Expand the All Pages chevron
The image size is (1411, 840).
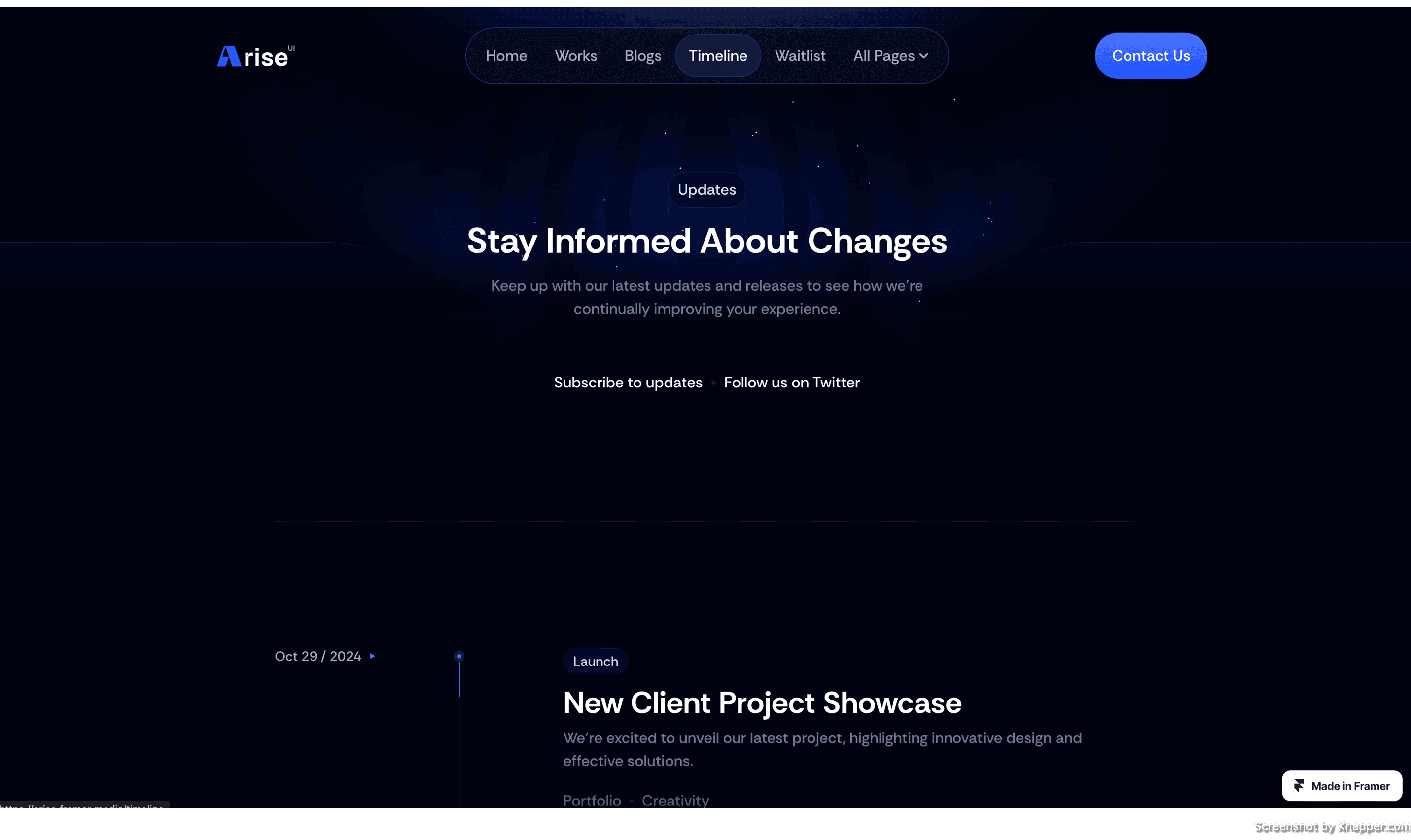[x=924, y=56]
